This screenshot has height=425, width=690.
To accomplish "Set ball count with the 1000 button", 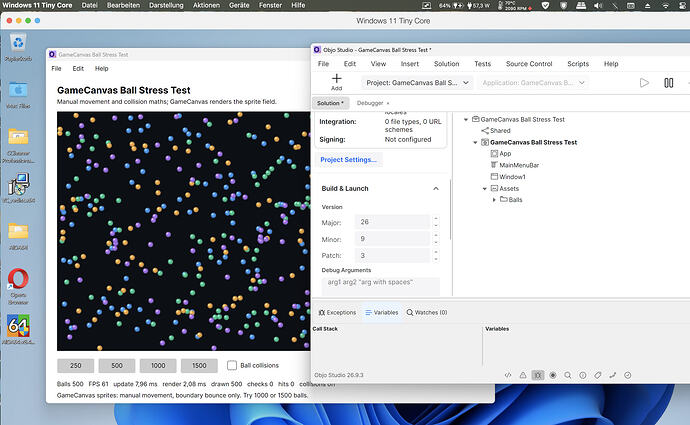I will (x=158, y=366).
